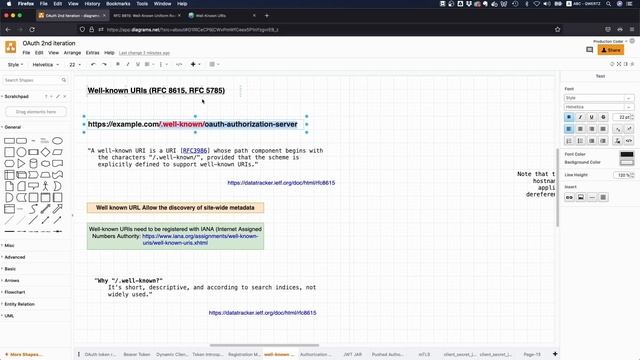Expand the Flowchart shapes section

[x=15, y=292]
